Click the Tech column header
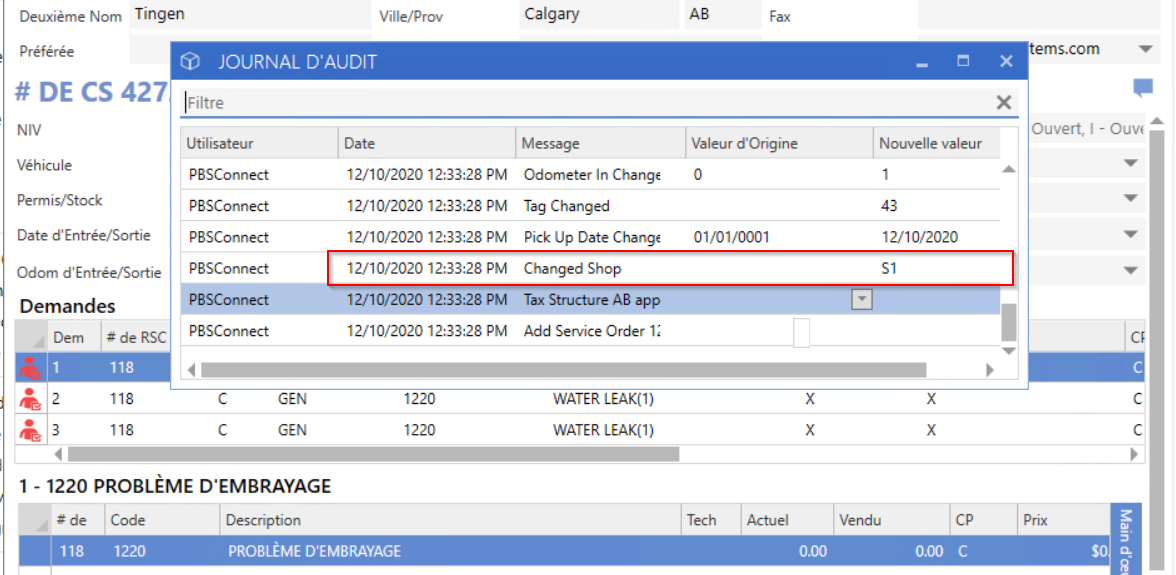The width and height of the screenshot is (1176, 575). pos(711,520)
